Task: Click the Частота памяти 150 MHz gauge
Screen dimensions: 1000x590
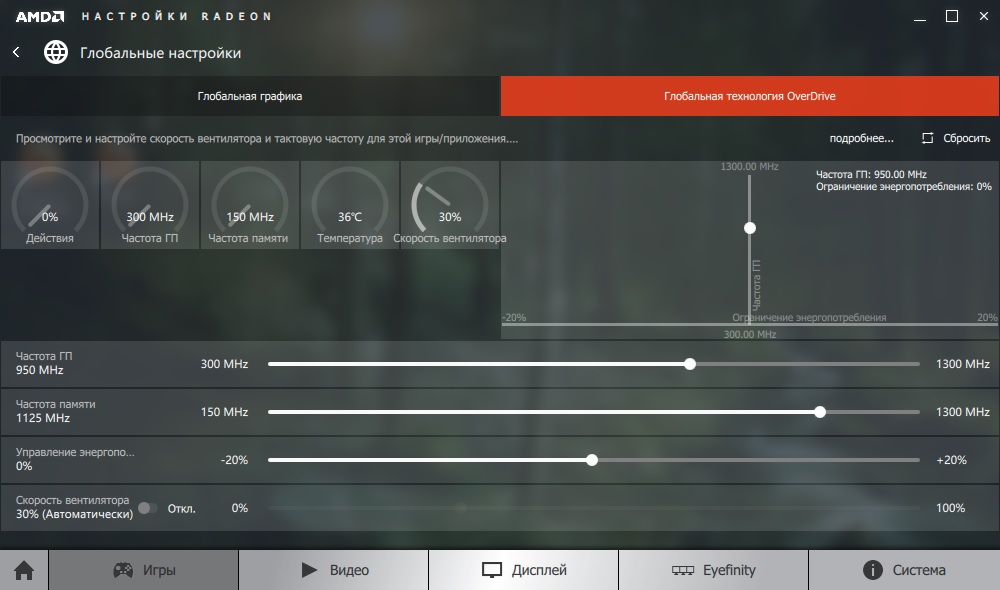Action: 249,205
